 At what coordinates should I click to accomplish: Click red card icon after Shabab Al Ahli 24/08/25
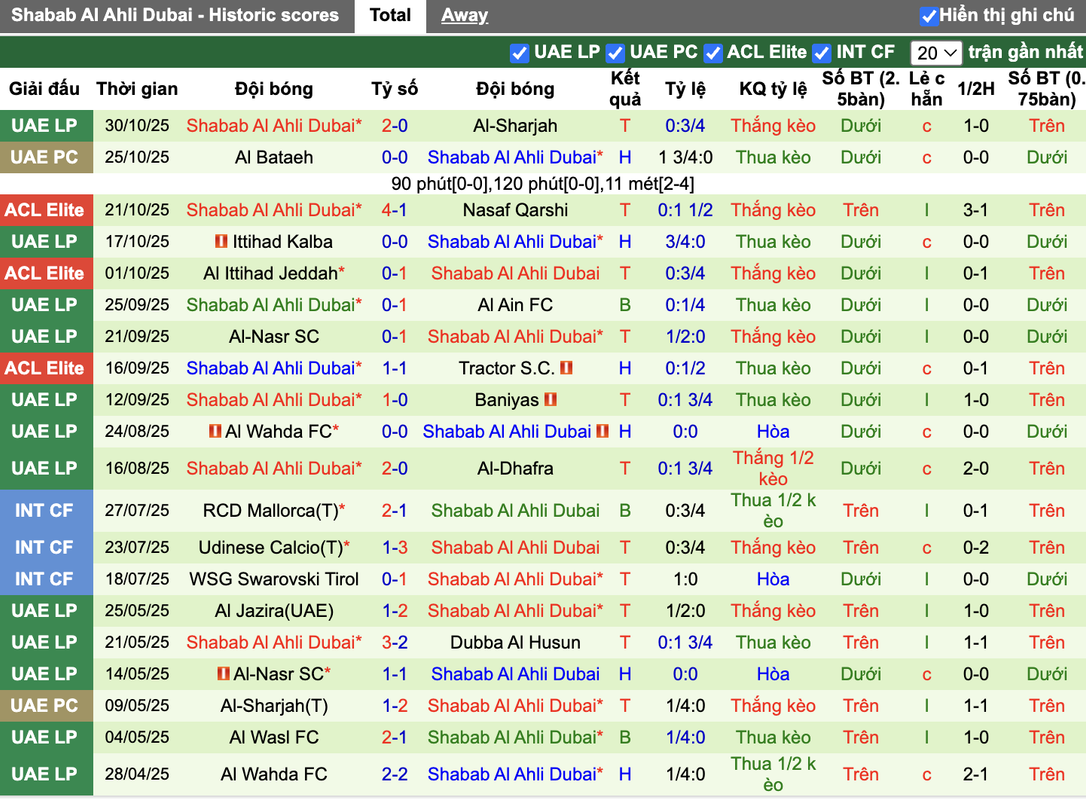(x=603, y=432)
